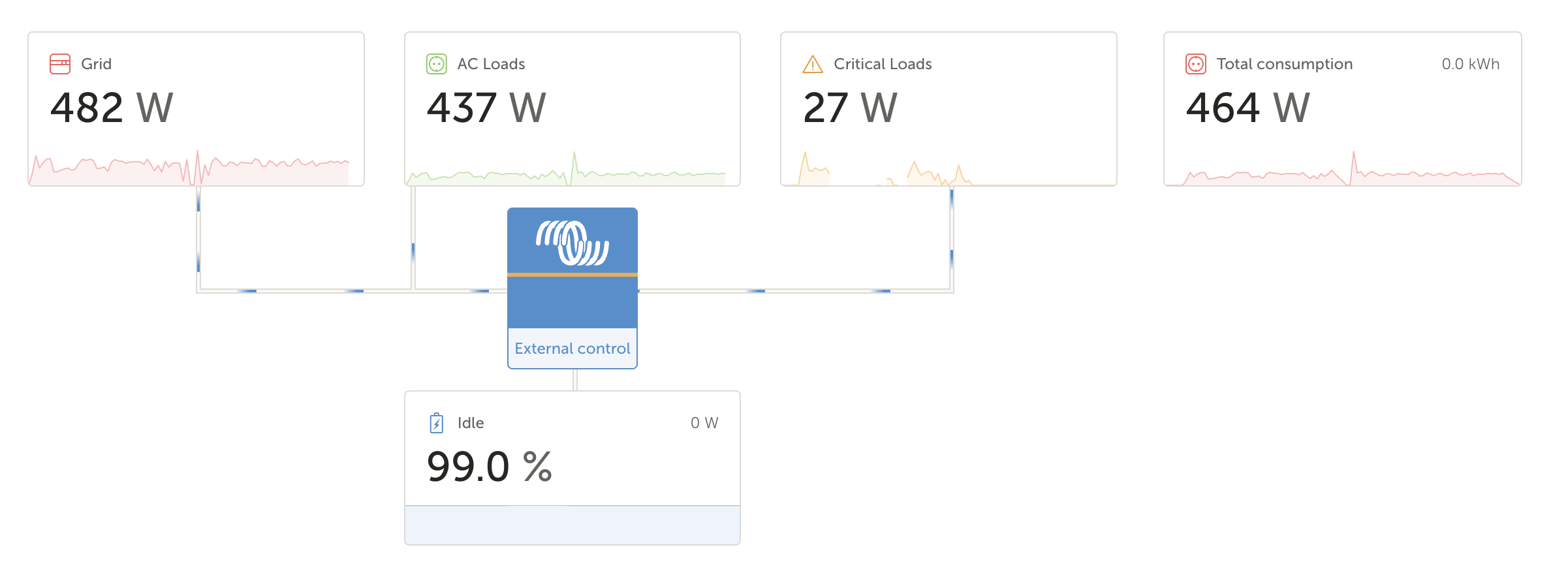The image size is (1568, 573).
Task: Click the AC Loads socket icon
Action: click(436, 64)
